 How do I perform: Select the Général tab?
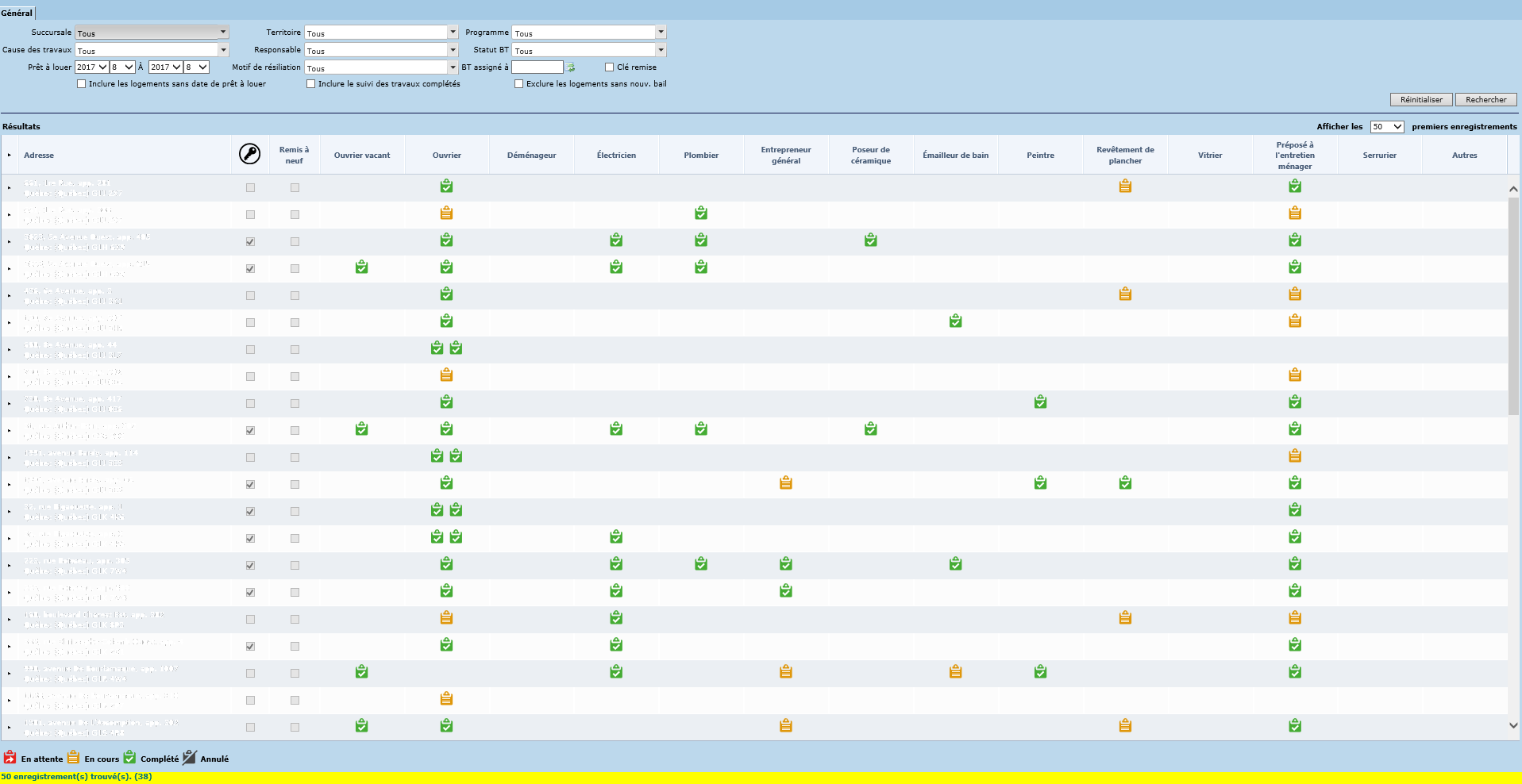tap(17, 13)
